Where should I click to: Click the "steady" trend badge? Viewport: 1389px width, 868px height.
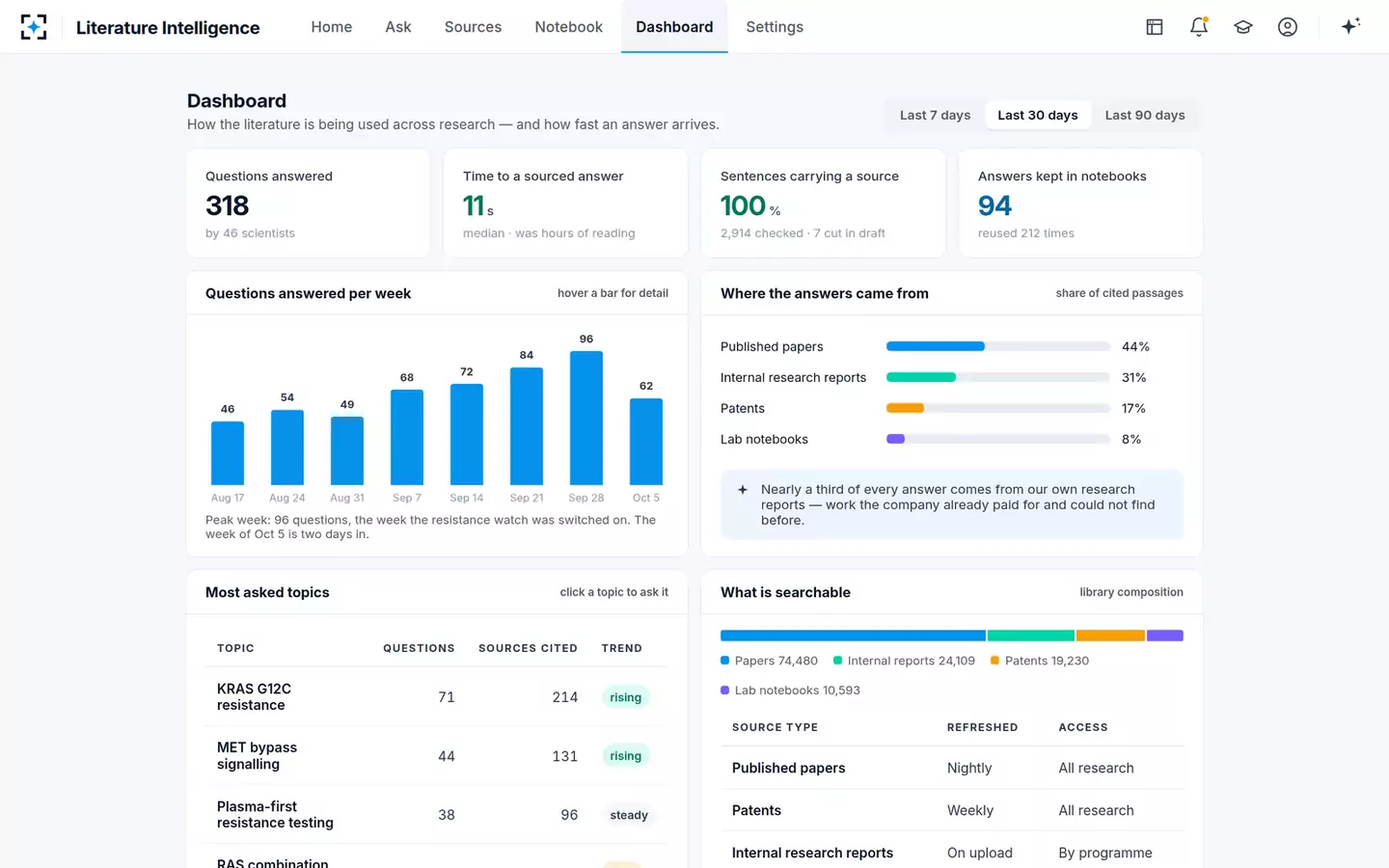click(x=629, y=815)
